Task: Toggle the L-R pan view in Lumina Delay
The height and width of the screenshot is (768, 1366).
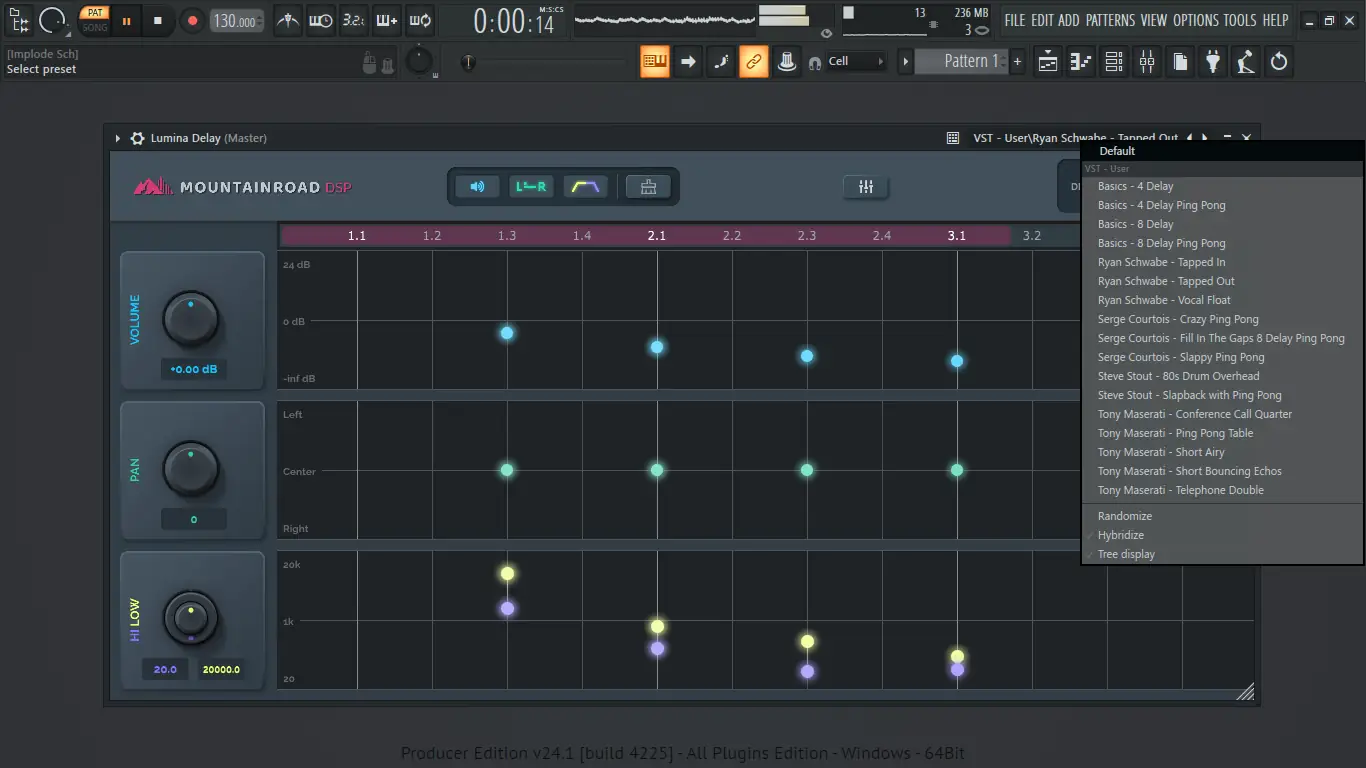Action: [531, 187]
